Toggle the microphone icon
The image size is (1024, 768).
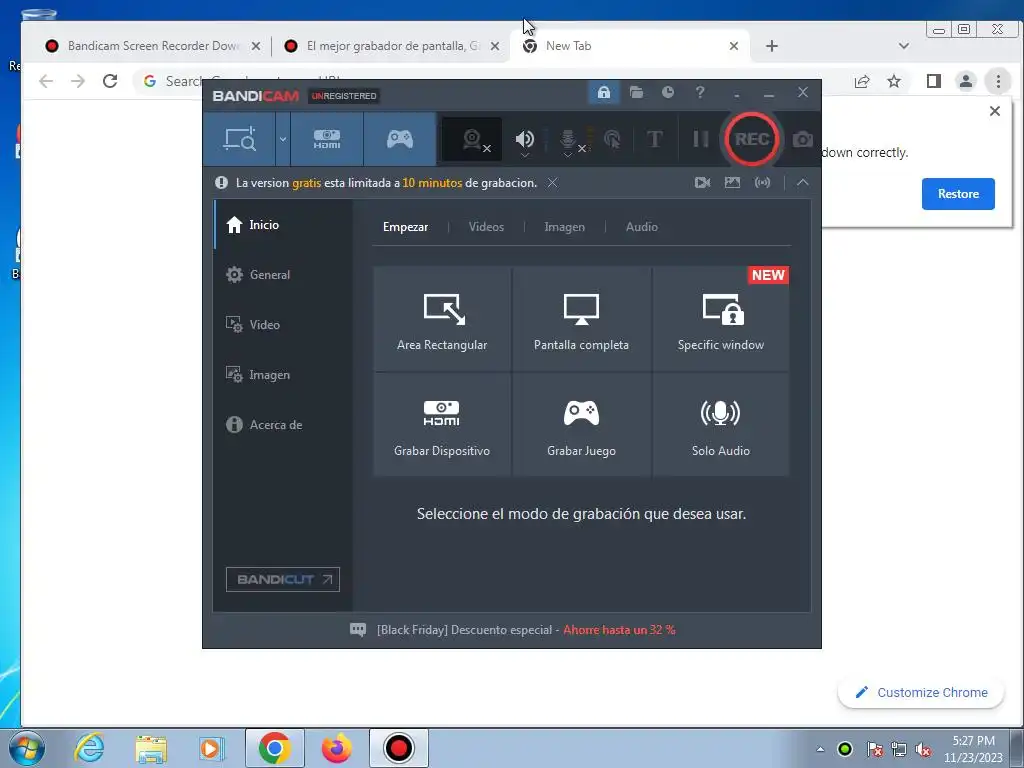[x=568, y=138]
